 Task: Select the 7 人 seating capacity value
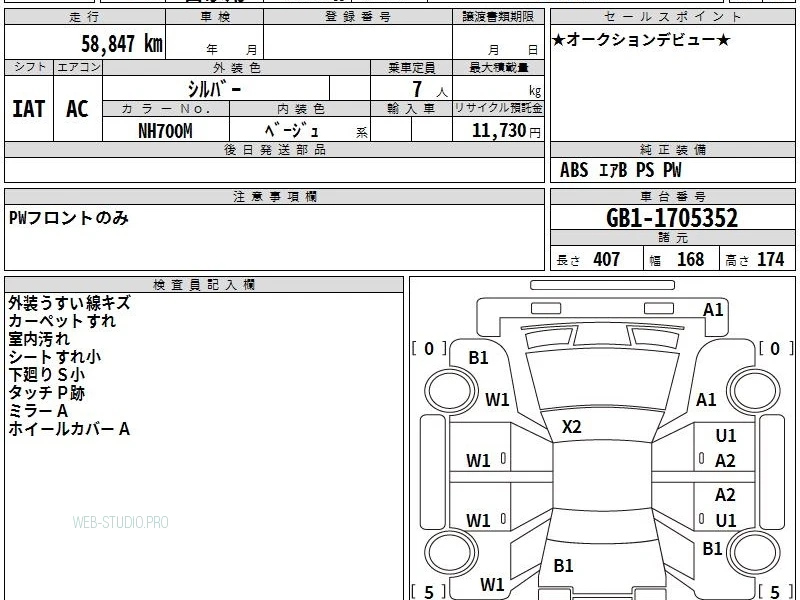(x=430, y=90)
